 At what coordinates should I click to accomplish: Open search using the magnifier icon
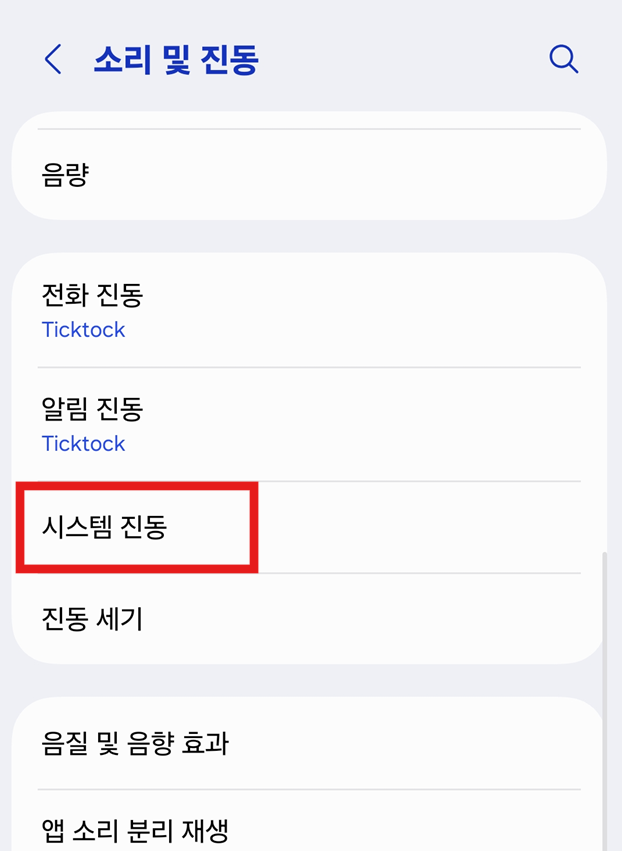pos(564,60)
